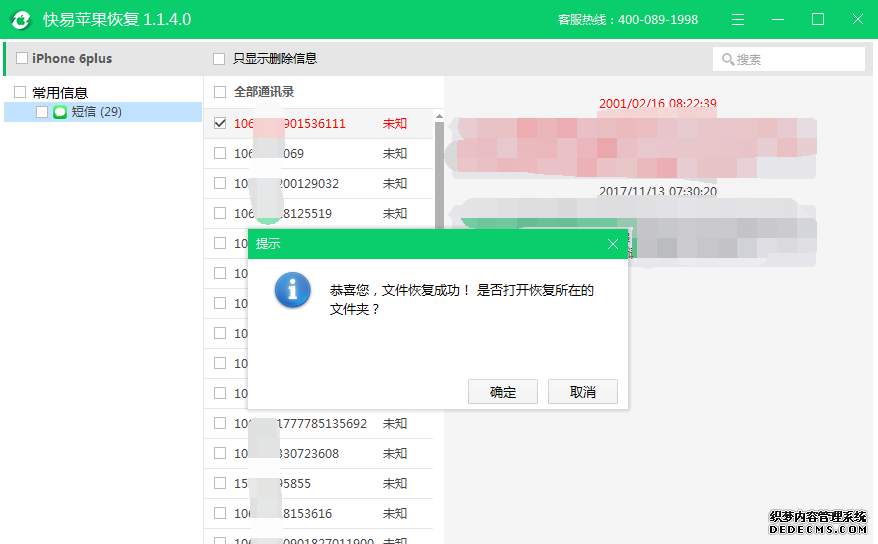Click into the 搜索 search field
This screenshot has height=544, width=878.
pos(788,59)
